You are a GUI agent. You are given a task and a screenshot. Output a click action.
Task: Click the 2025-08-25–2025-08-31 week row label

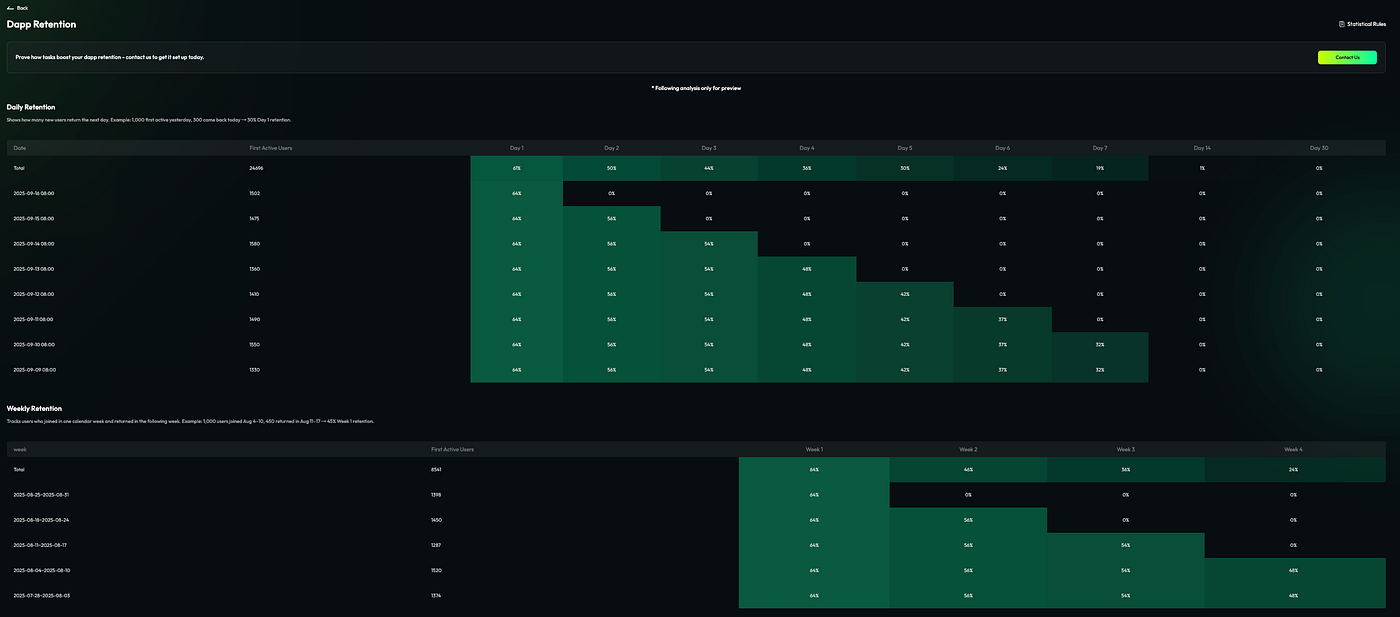pyautogui.click(x=41, y=495)
